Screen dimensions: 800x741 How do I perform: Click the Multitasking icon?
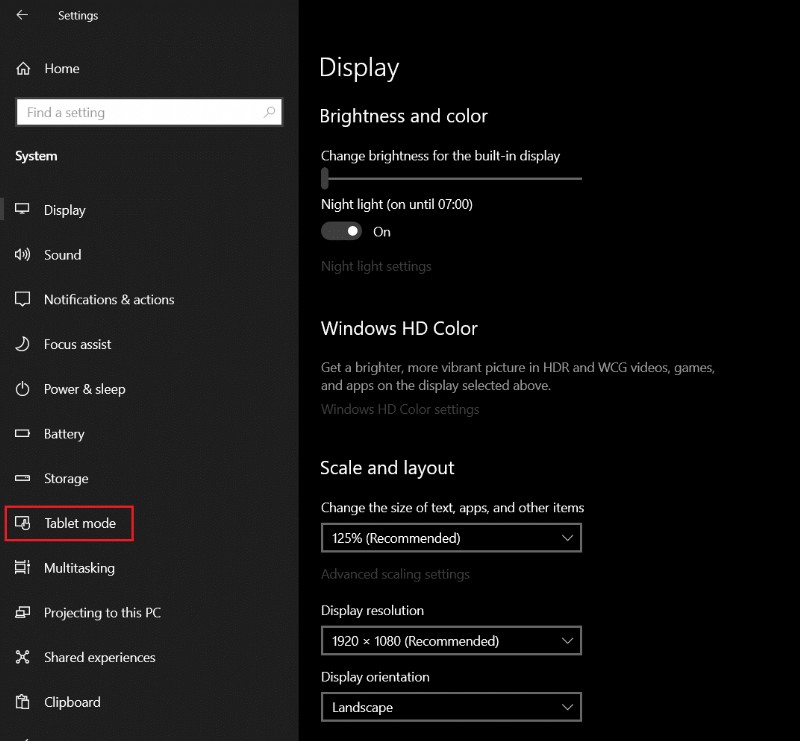coord(22,567)
